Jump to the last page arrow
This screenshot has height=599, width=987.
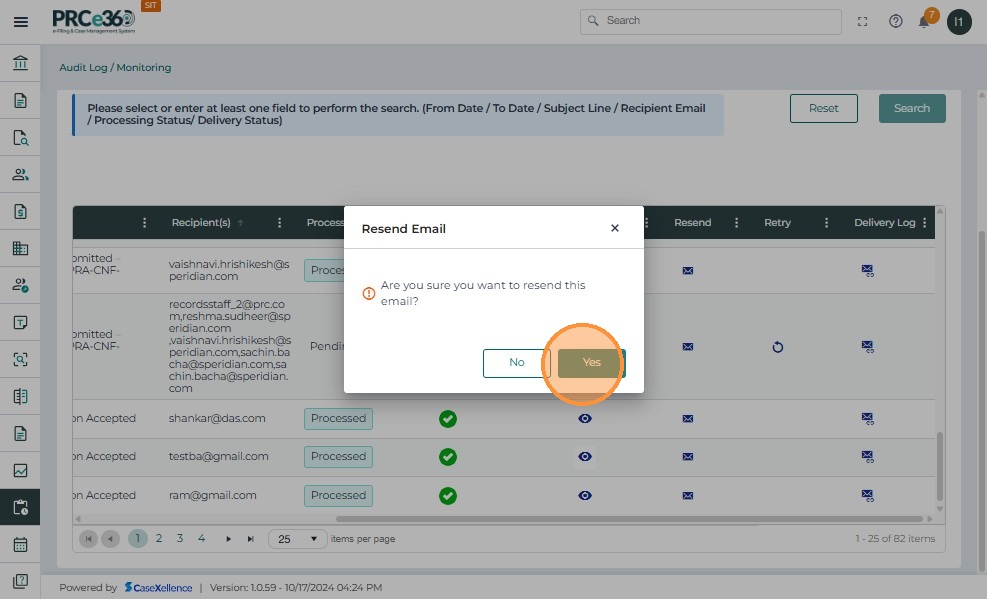tap(251, 539)
